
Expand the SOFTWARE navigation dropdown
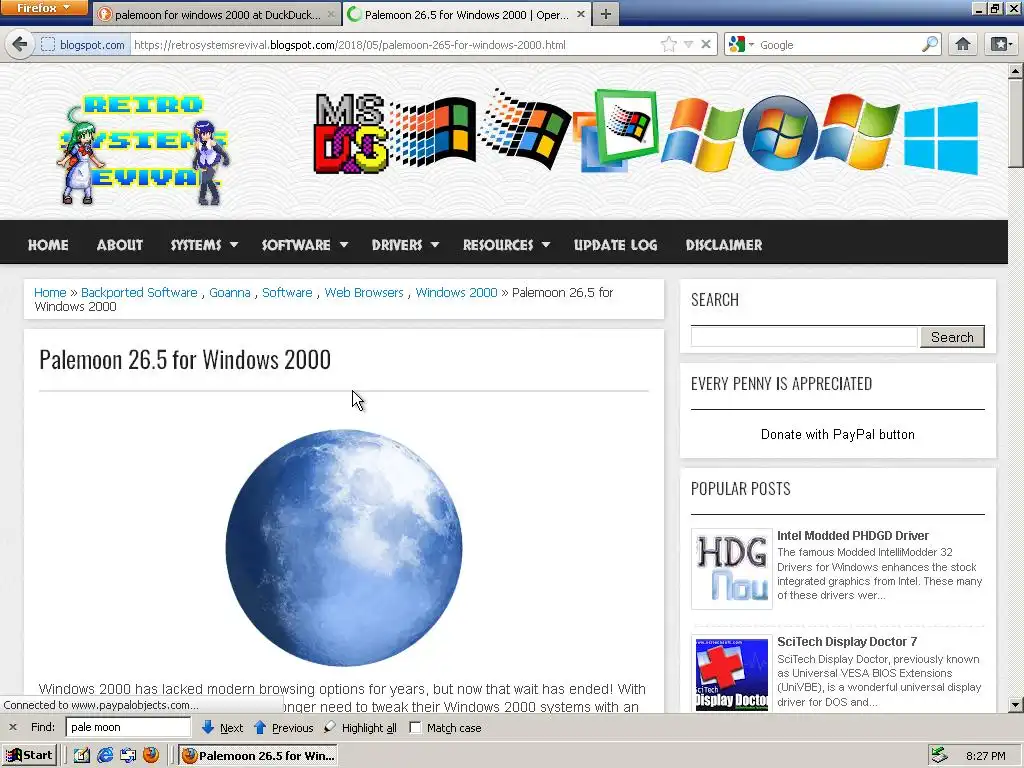pyautogui.click(x=304, y=245)
